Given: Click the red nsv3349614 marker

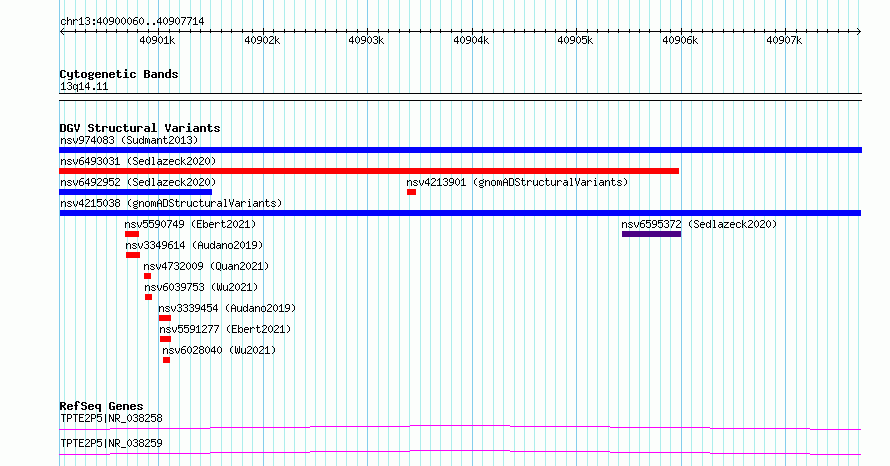Looking at the screenshot, I should 133,255.
